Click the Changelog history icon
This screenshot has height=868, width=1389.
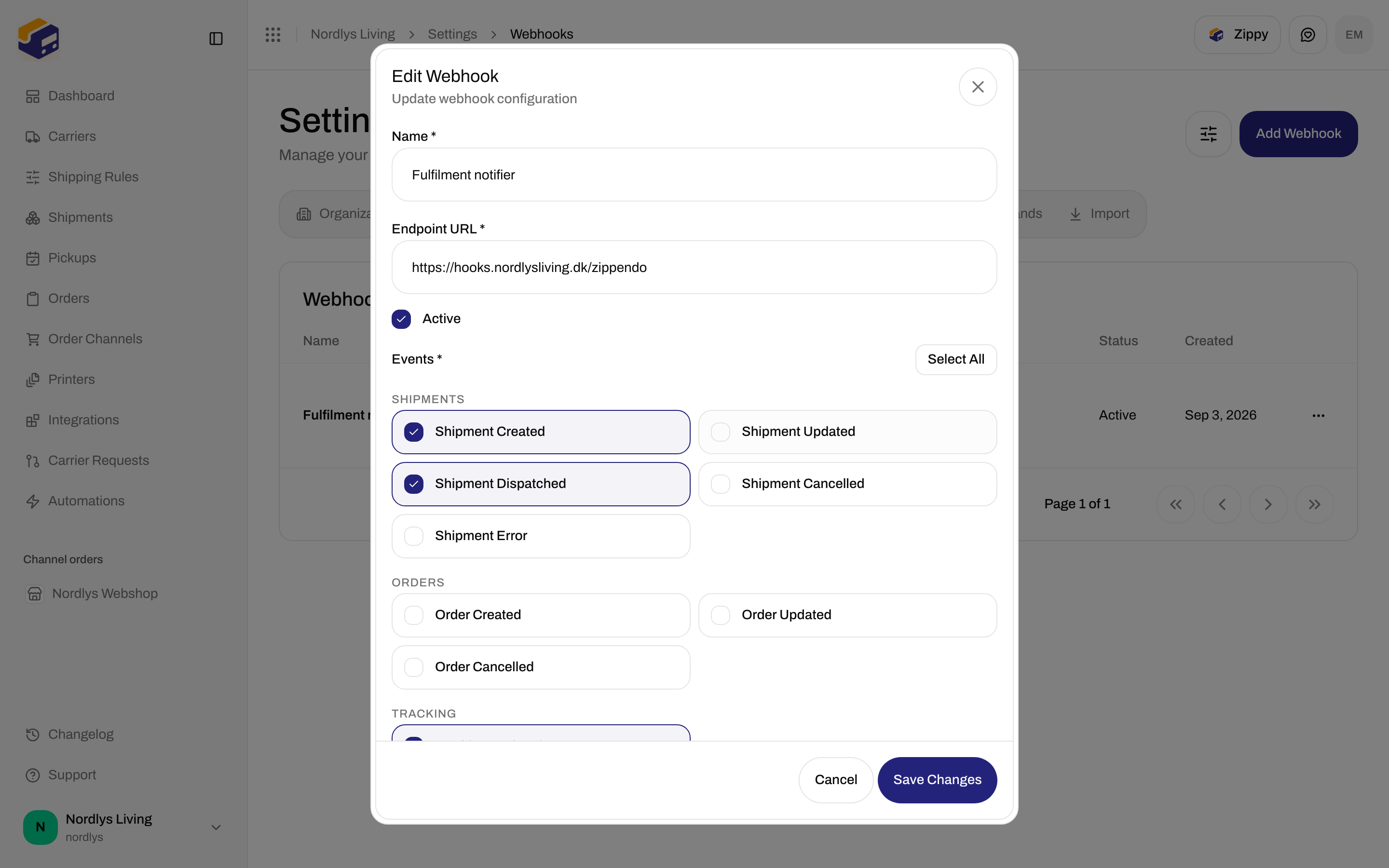pyautogui.click(x=33, y=735)
